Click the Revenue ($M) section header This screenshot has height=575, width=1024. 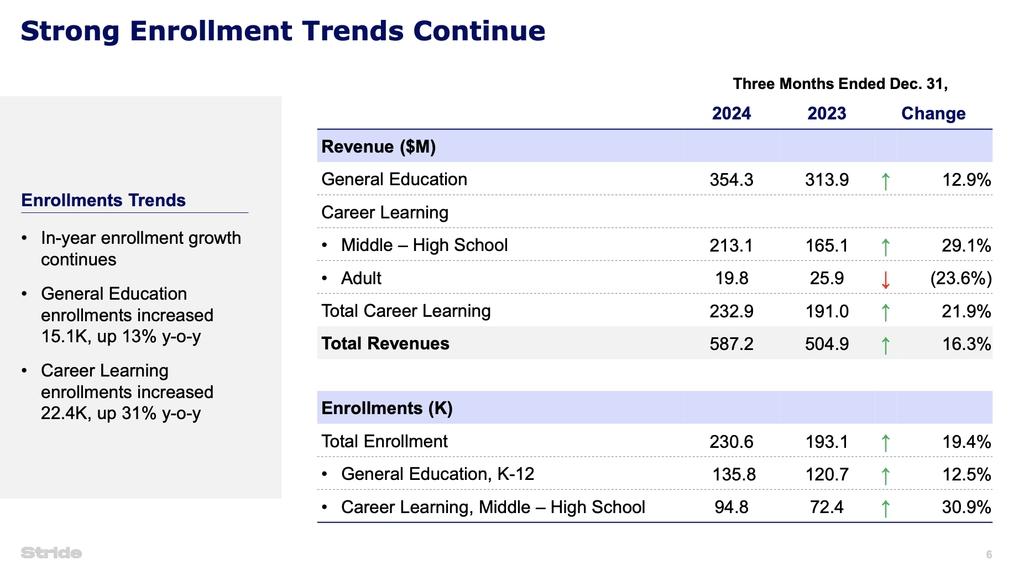click(x=372, y=147)
